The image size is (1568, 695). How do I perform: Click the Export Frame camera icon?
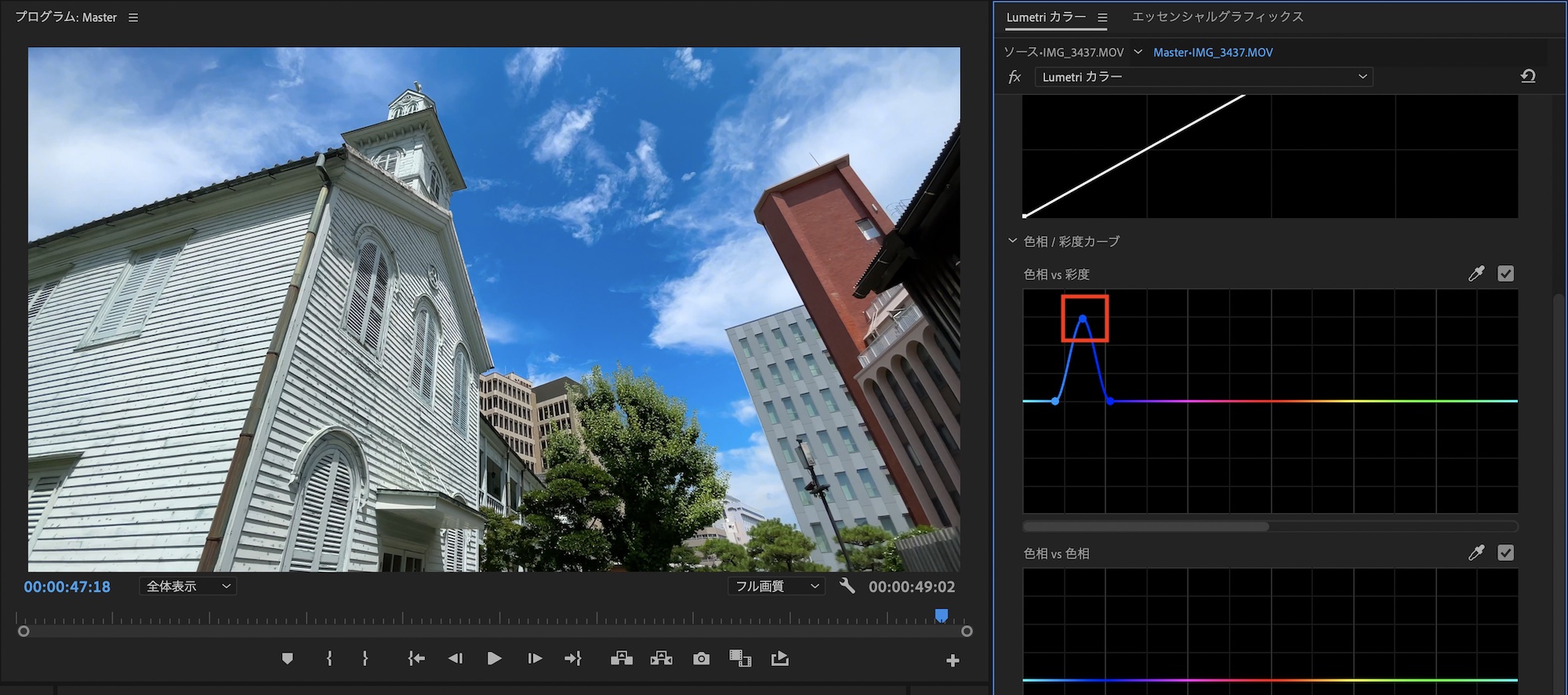pyautogui.click(x=701, y=659)
